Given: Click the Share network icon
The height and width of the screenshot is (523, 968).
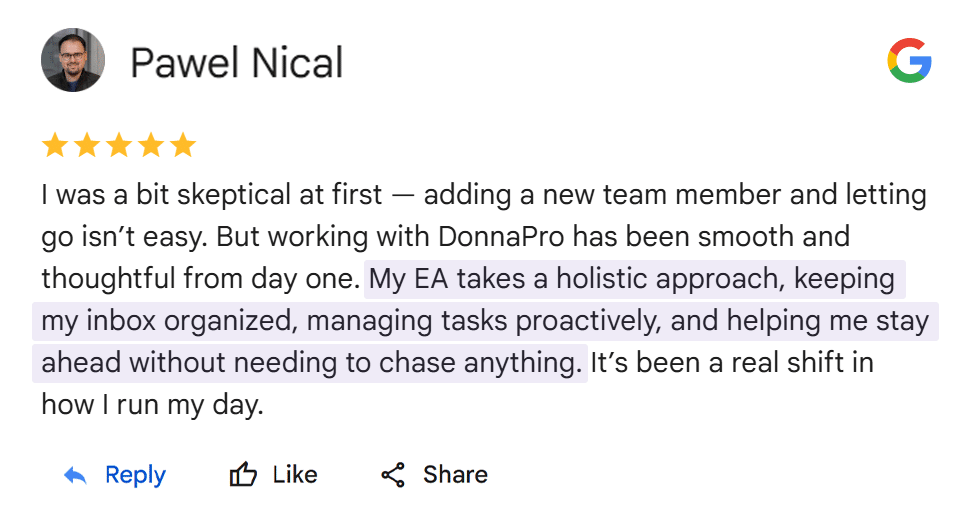Looking at the screenshot, I should 393,475.
